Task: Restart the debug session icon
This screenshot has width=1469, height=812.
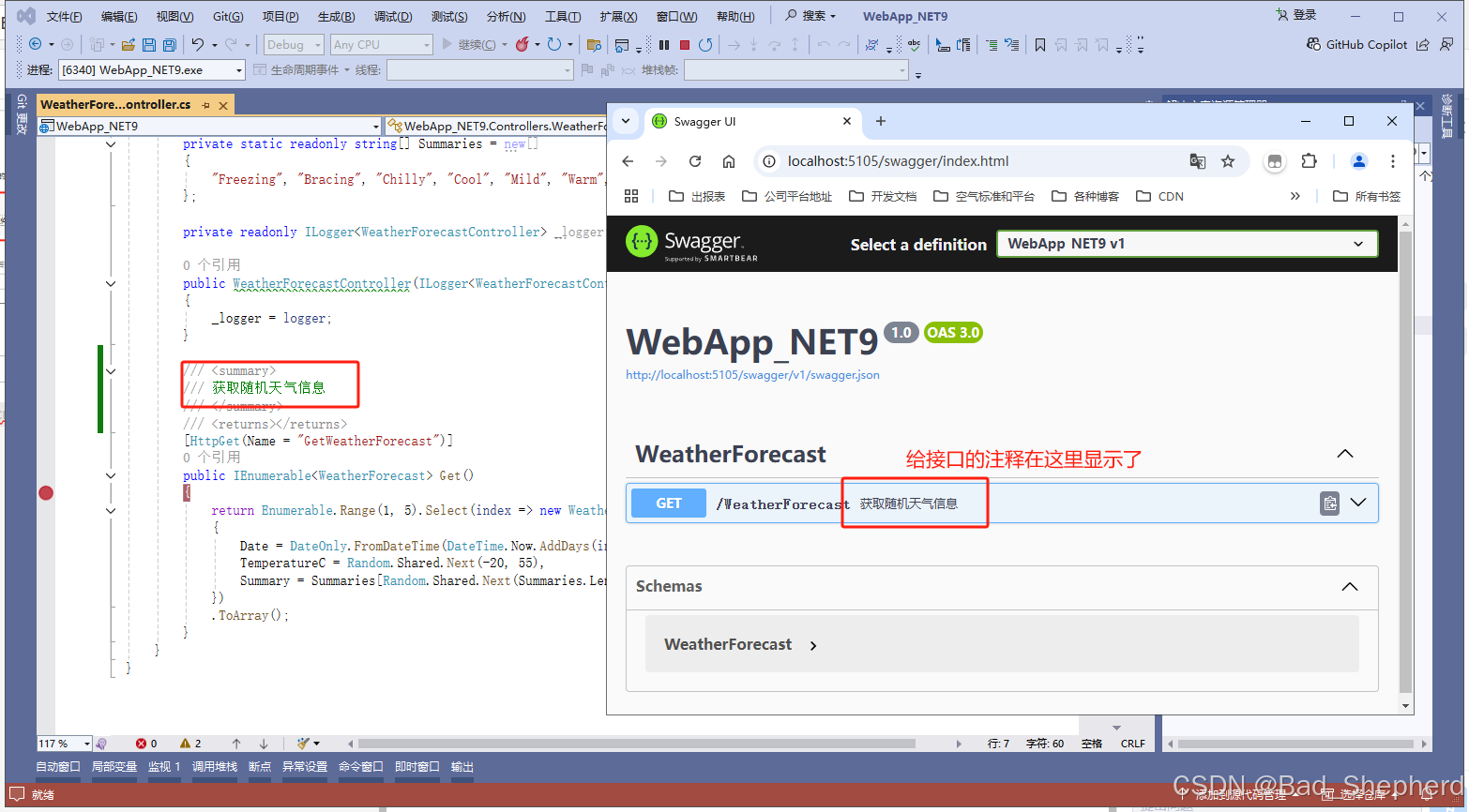Action: pos(705,44)
